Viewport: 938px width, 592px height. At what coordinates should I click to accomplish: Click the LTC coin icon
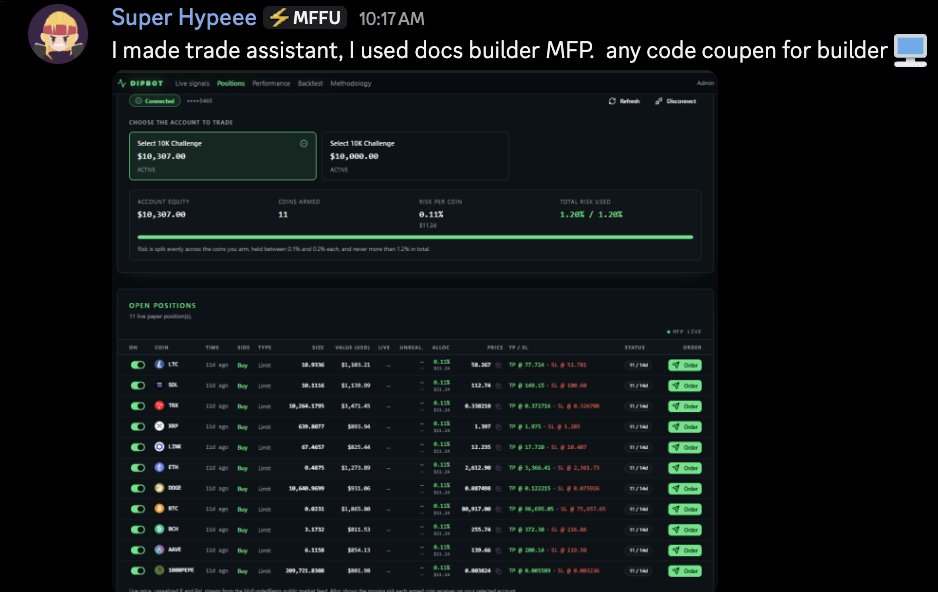tap(159, 364)
